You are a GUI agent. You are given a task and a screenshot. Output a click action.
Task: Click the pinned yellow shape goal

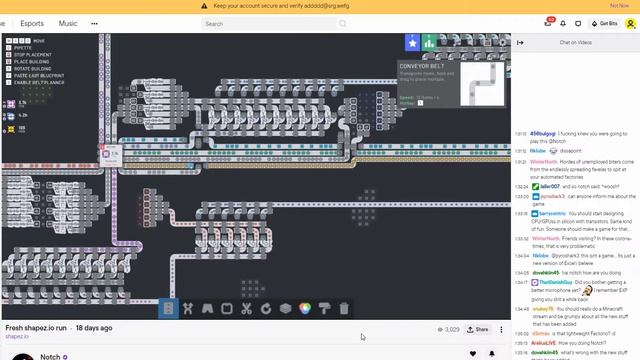point(11,129)
